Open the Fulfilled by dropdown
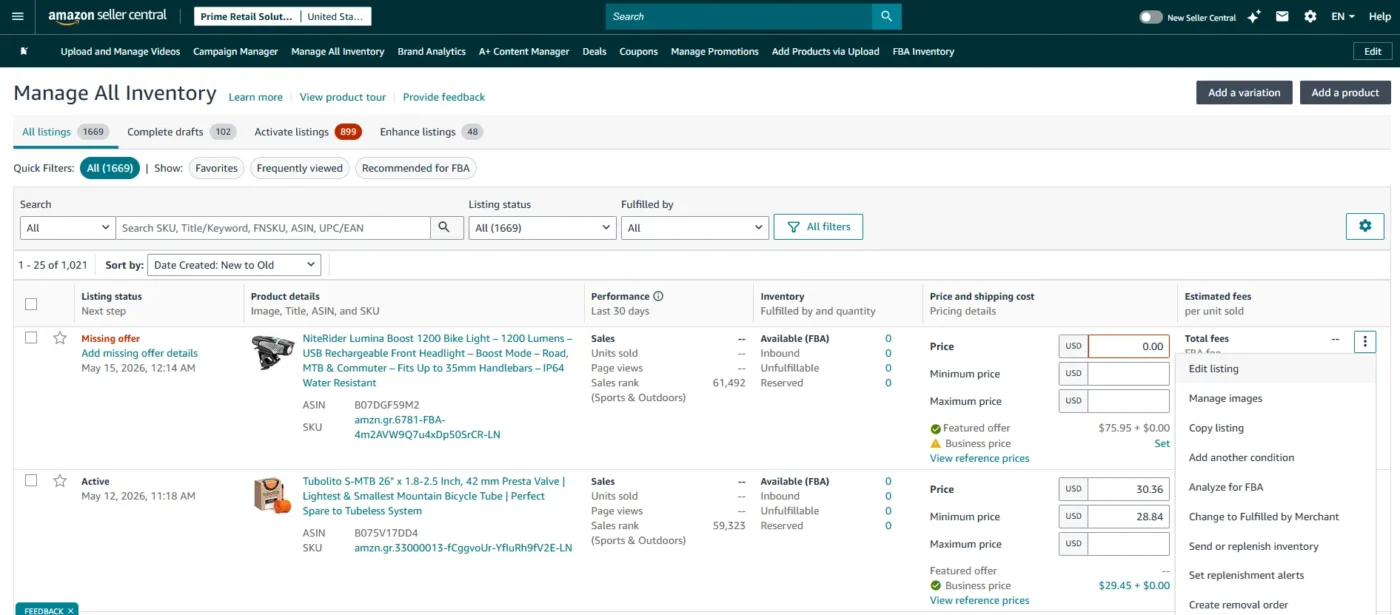The height and width of the screenshot is (615, 1400). (694, 228)
